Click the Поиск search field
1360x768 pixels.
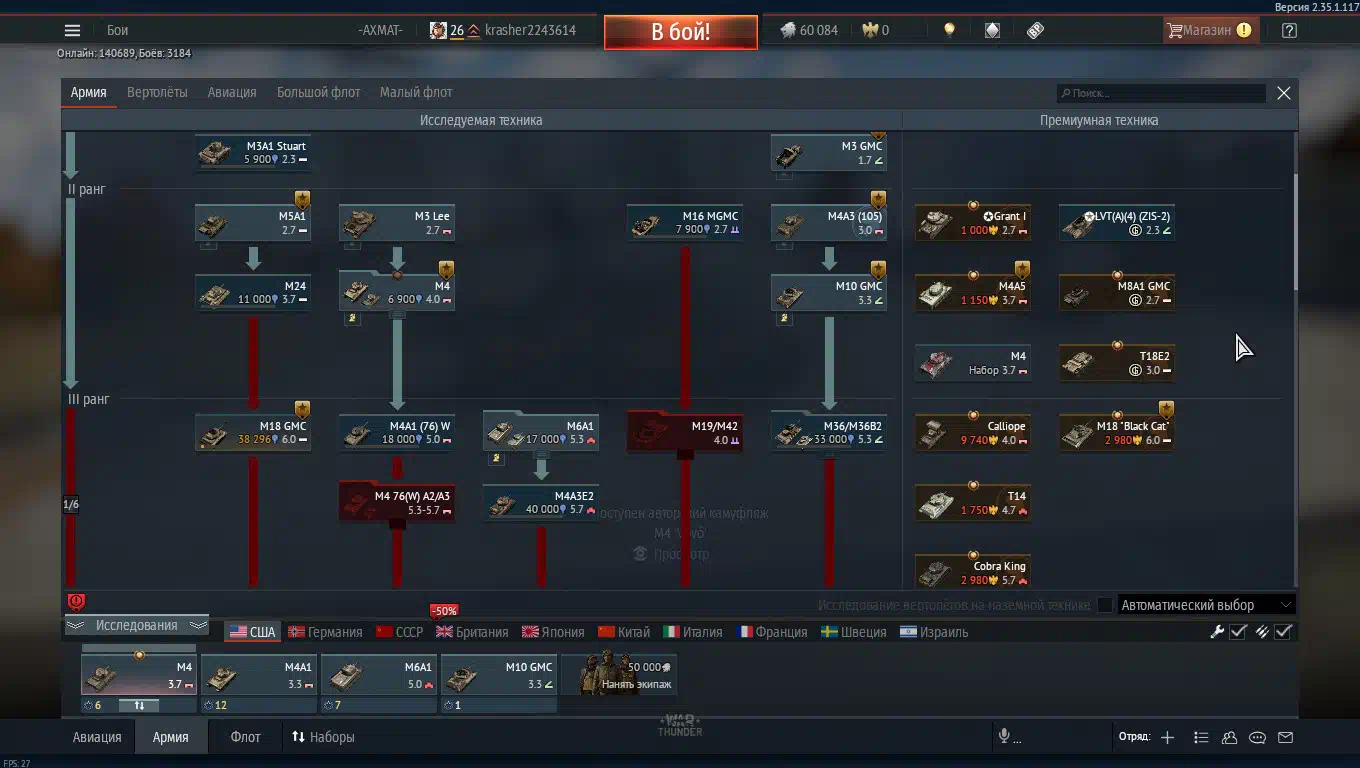tap(1161, 93)
